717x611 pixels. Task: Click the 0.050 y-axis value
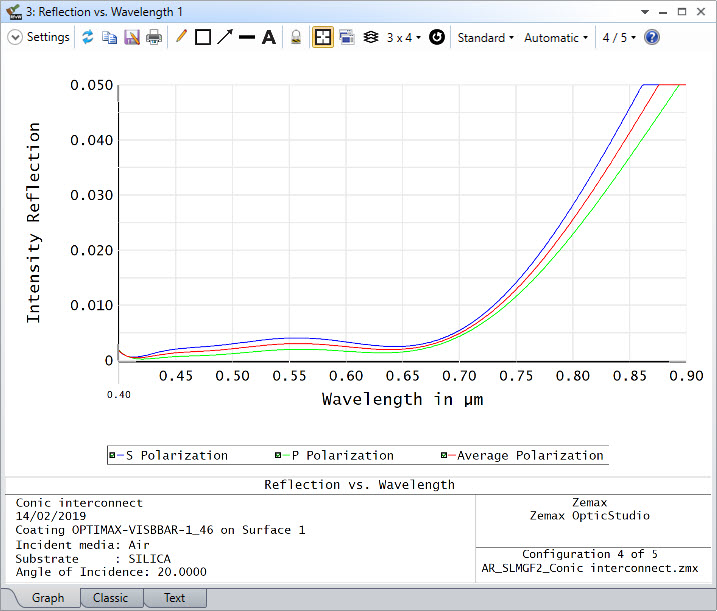point(91,85)
